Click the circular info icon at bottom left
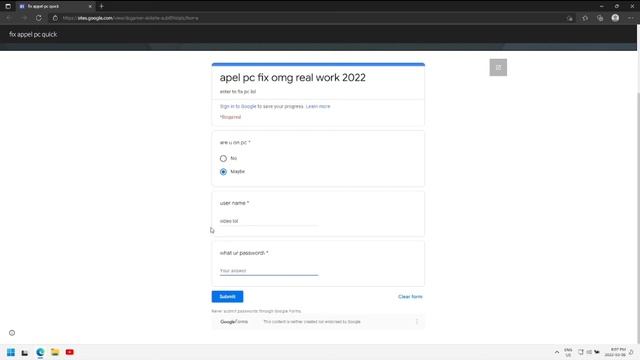This screenshot has height=360, width=640. [x=12, y=333]
